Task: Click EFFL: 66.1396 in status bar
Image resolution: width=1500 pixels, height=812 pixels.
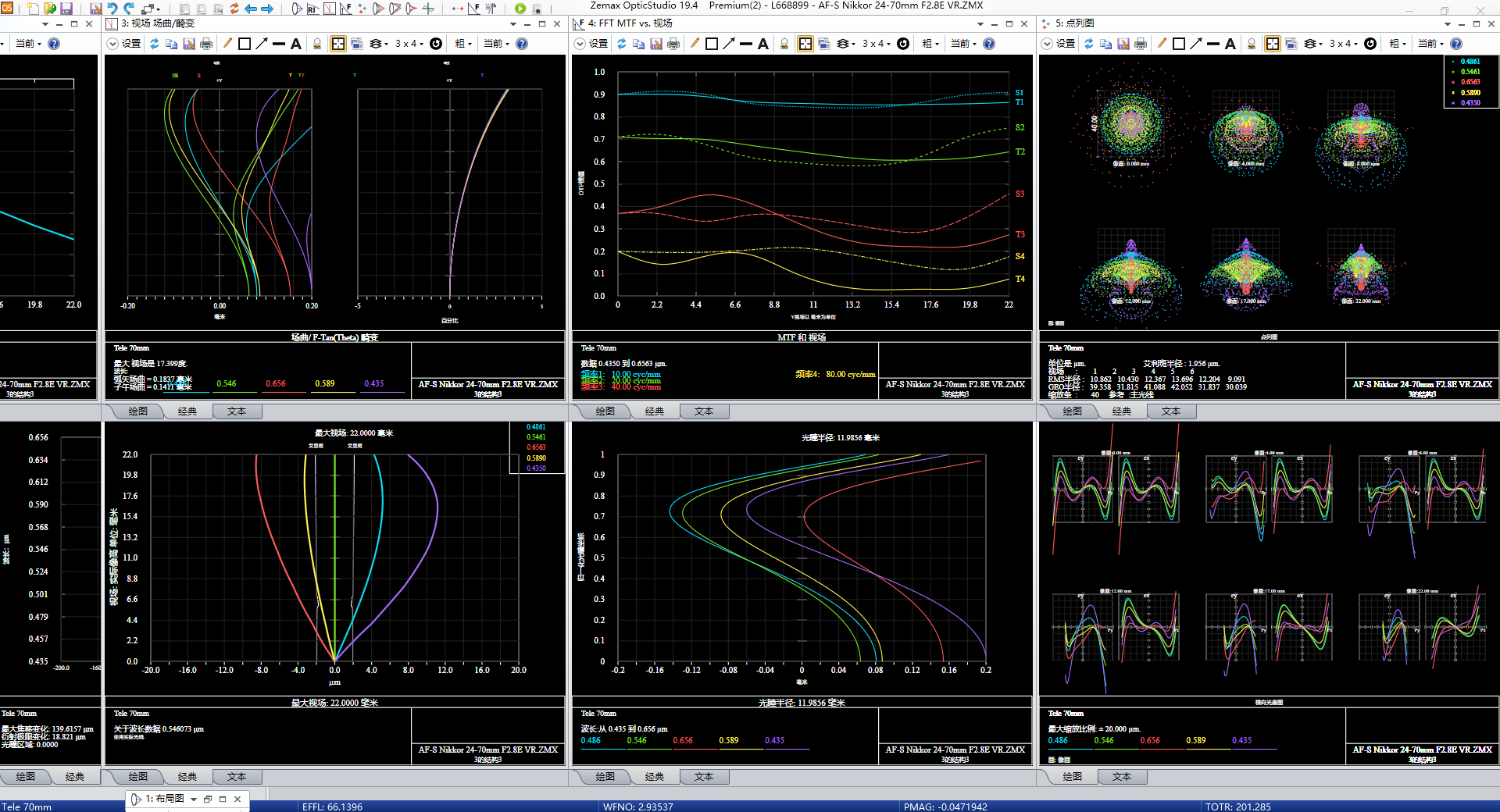Action: click(x=332, y=807)
